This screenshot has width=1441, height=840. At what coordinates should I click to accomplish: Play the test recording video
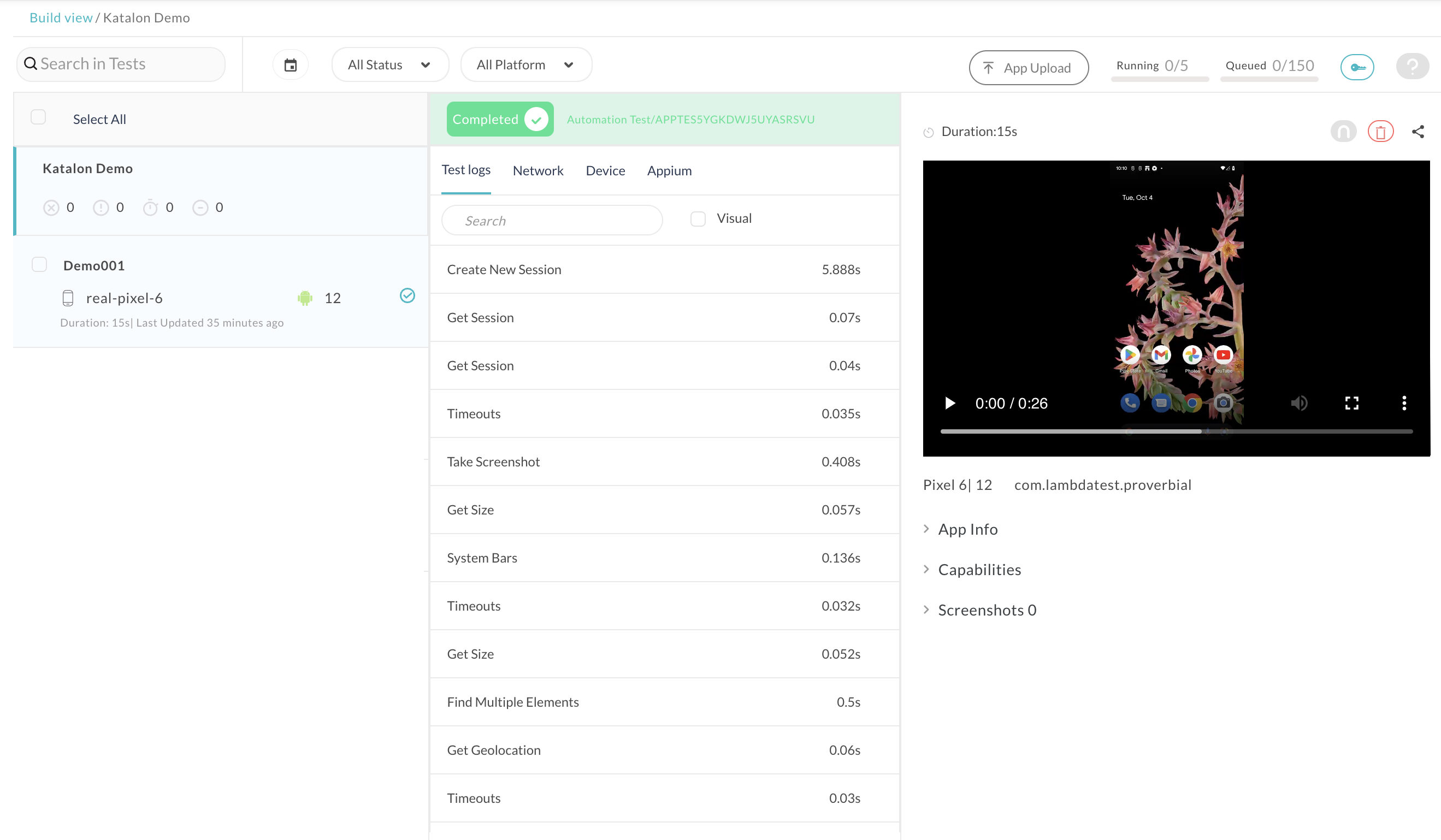tap(950, 404)
